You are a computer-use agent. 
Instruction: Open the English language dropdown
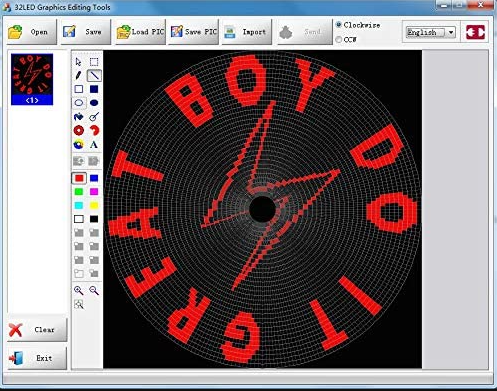coord(430,32)
